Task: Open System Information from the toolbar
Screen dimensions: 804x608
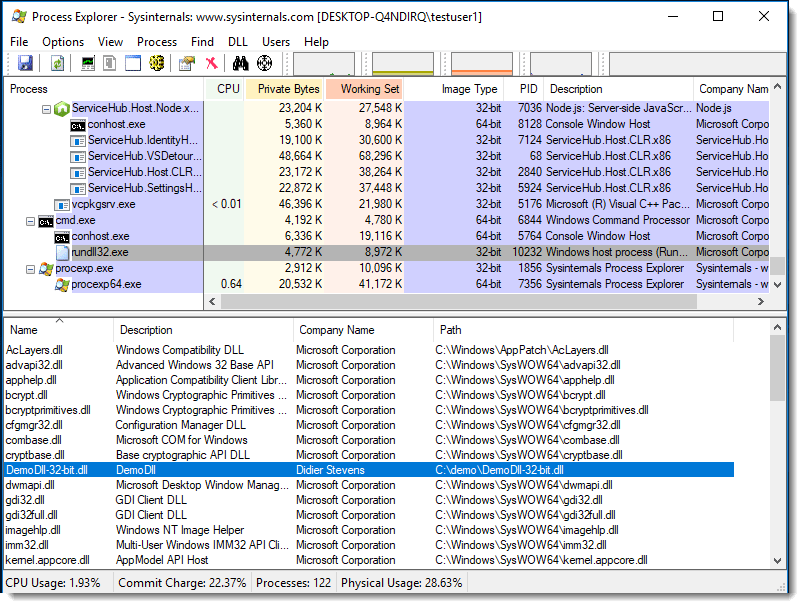Action: point(88,63)
